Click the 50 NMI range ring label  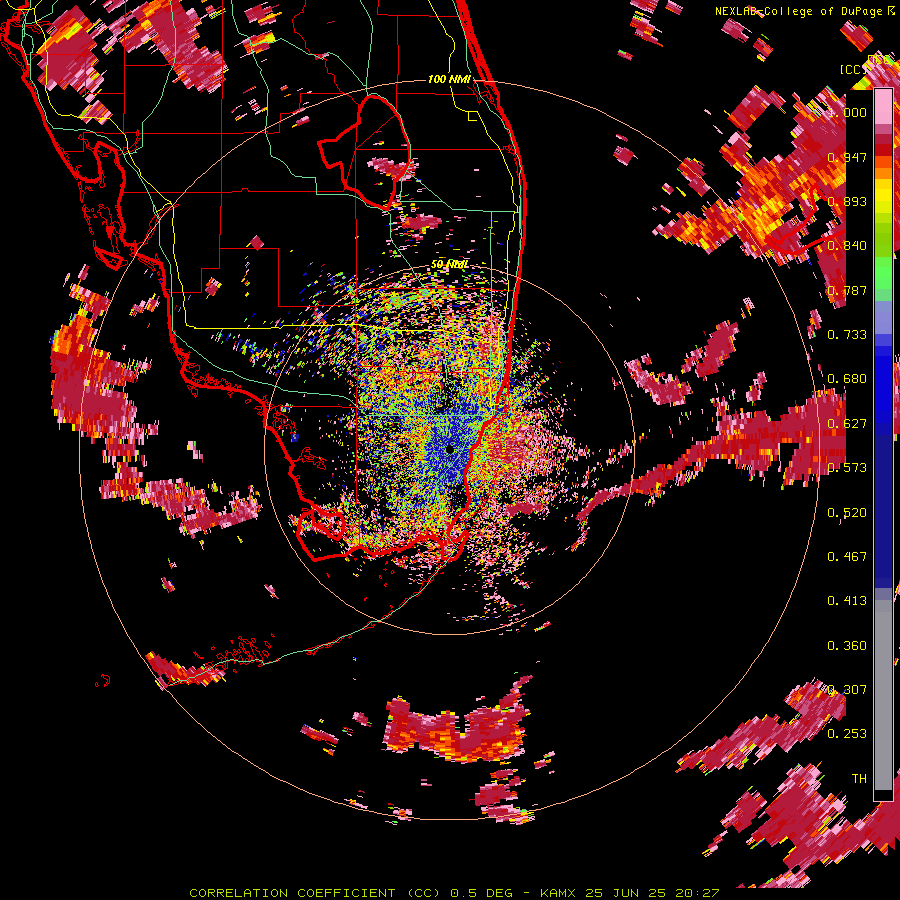pos(449,264)
